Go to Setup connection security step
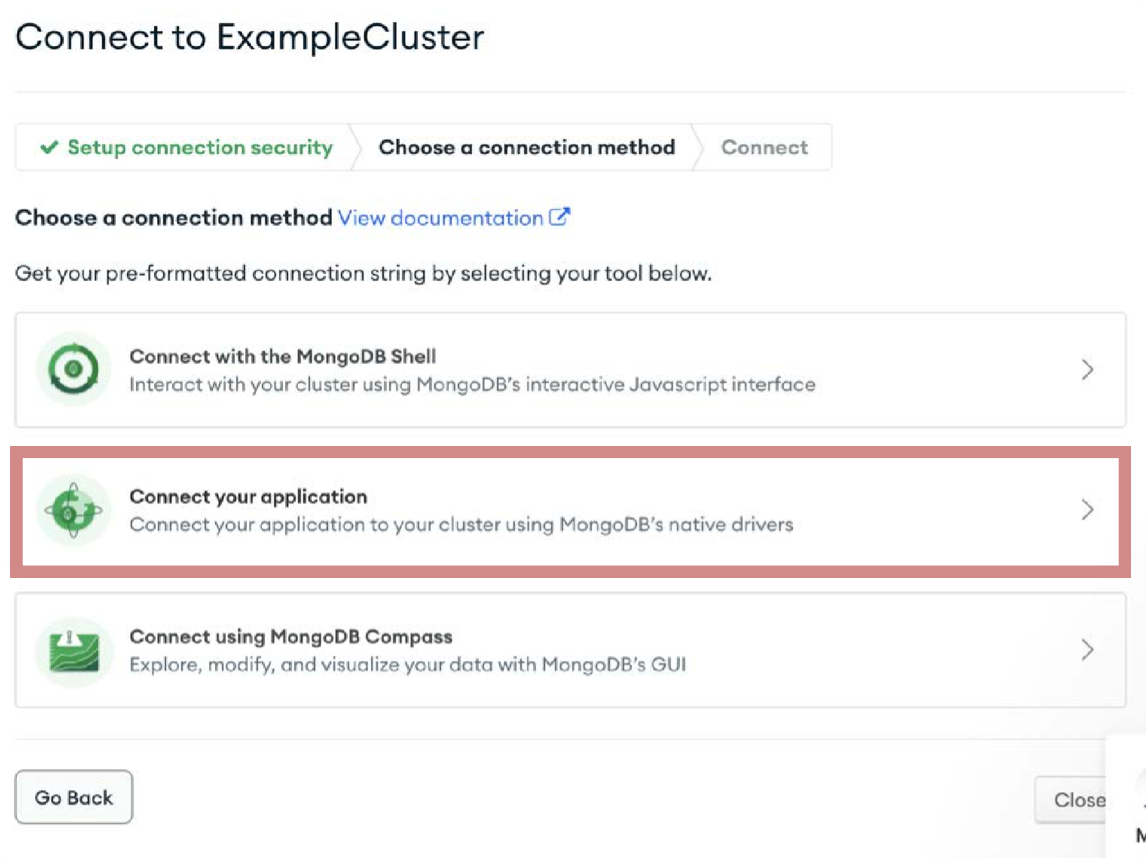Image resolution: width=1146 pixels, height=858 pixels. click(x=186, y=147)
